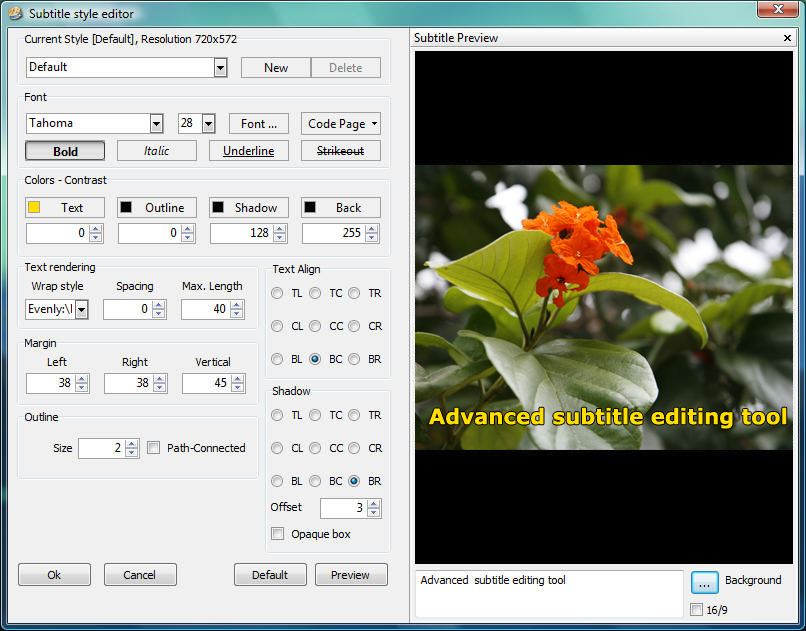
Task: Select Text Align CR radio button
Action: click(354, 326)
